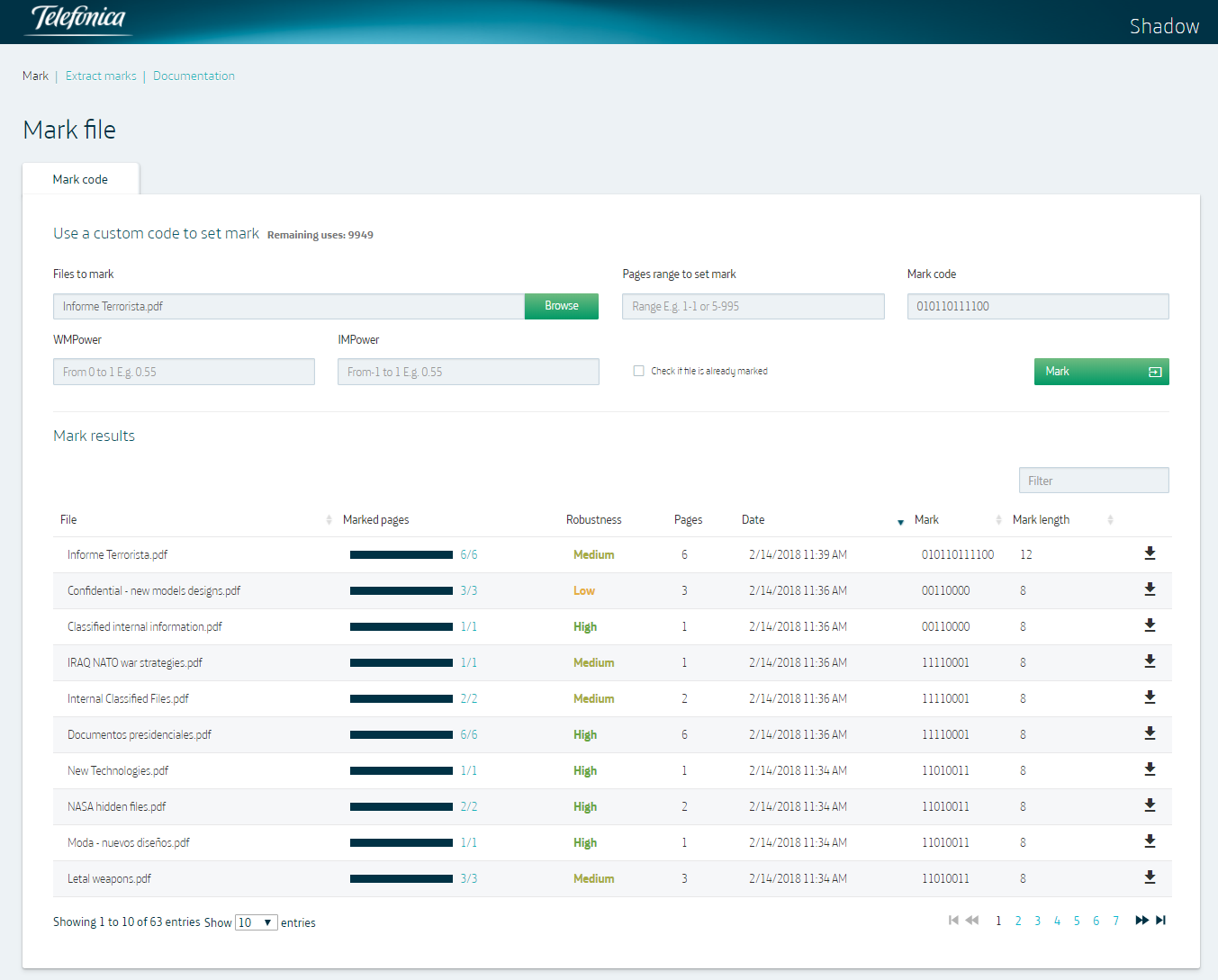Viewport: 1218px width, 980px height.
Task: Click the Shadow title in header
Action: (x=1164, y=26)
